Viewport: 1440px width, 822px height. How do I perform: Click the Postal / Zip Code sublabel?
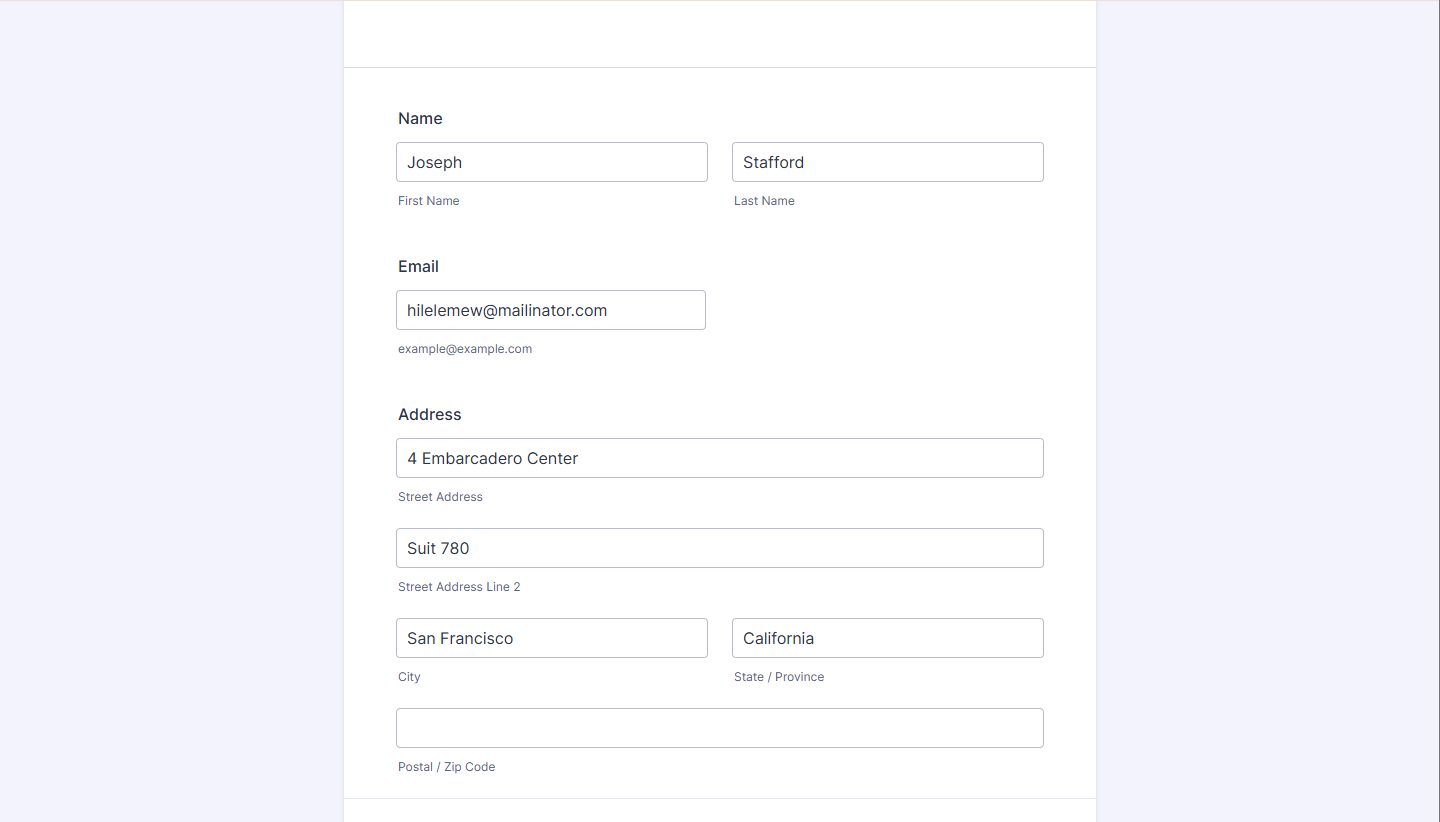[446, 767]
